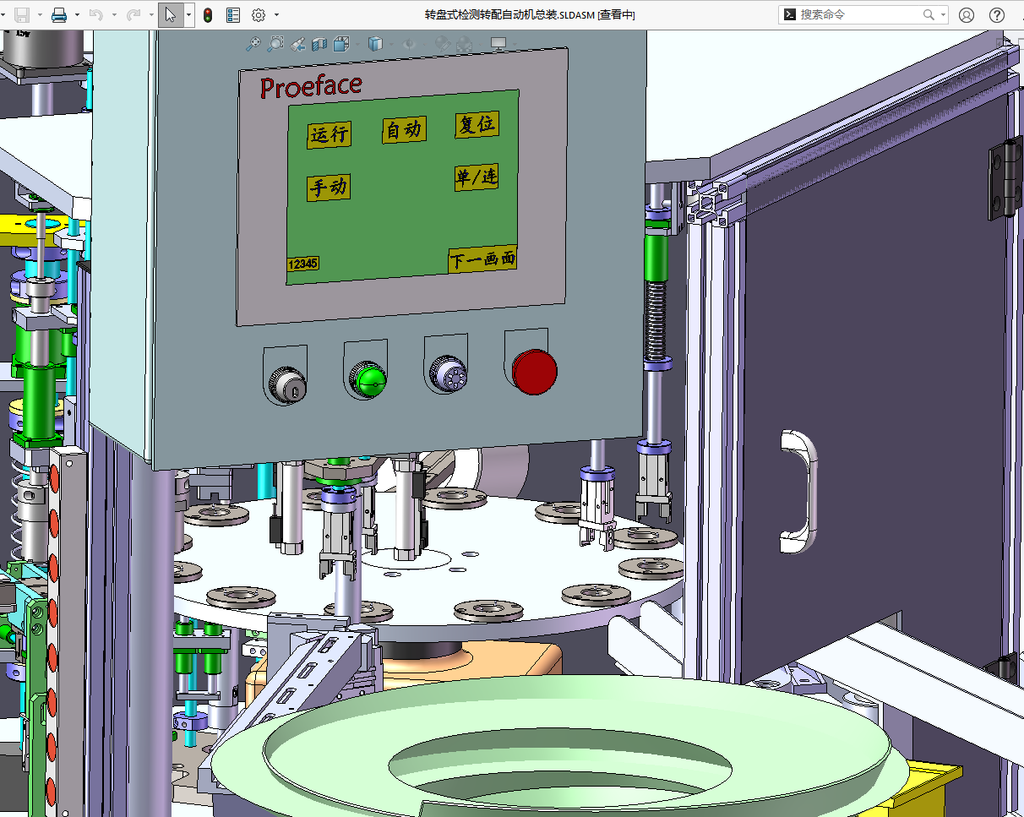Activate the Select cursor tool
This screenshot has height=817, width=1024.
pyautogui.click(x=170, y=15)
